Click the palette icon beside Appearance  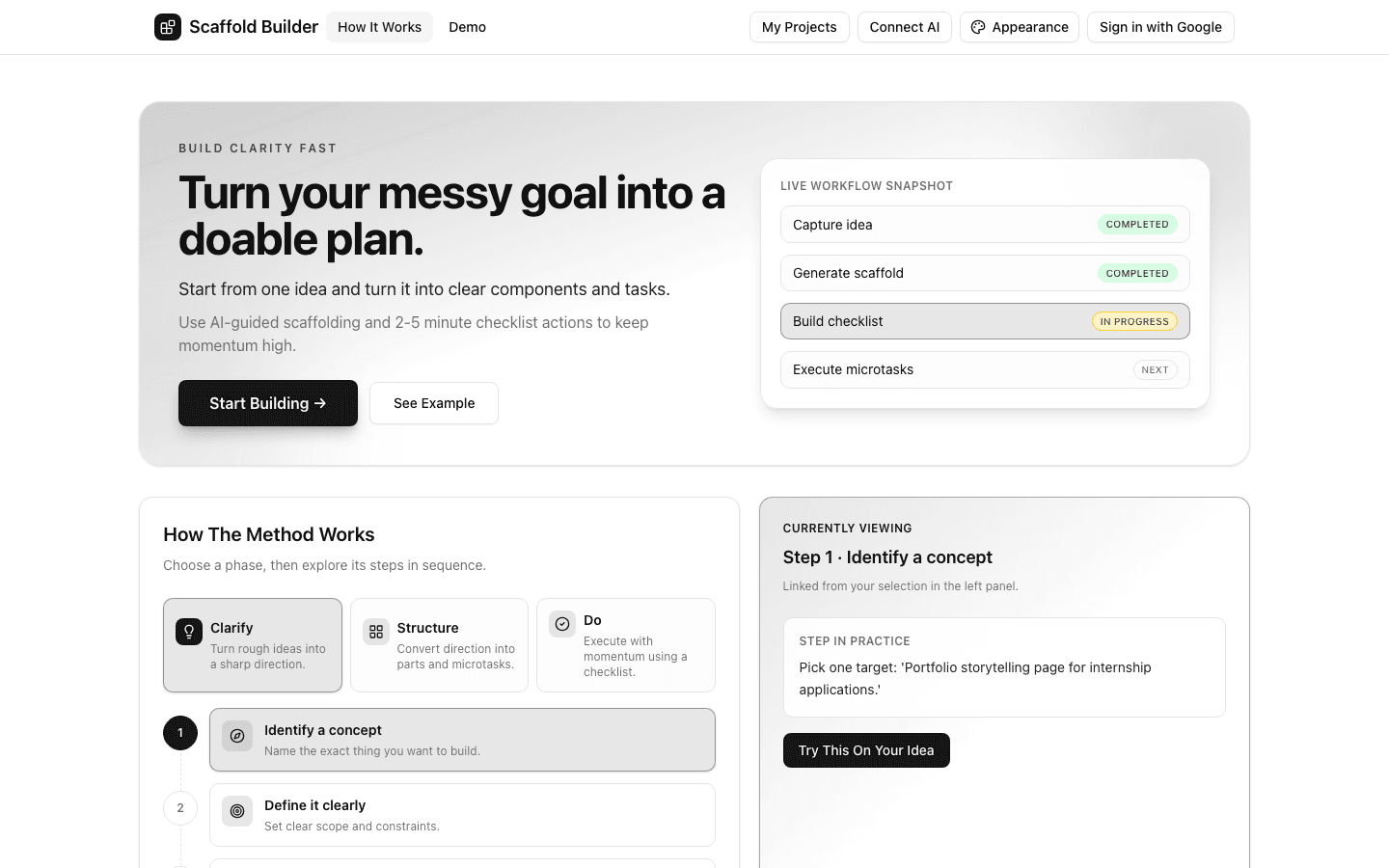point(978,27)
